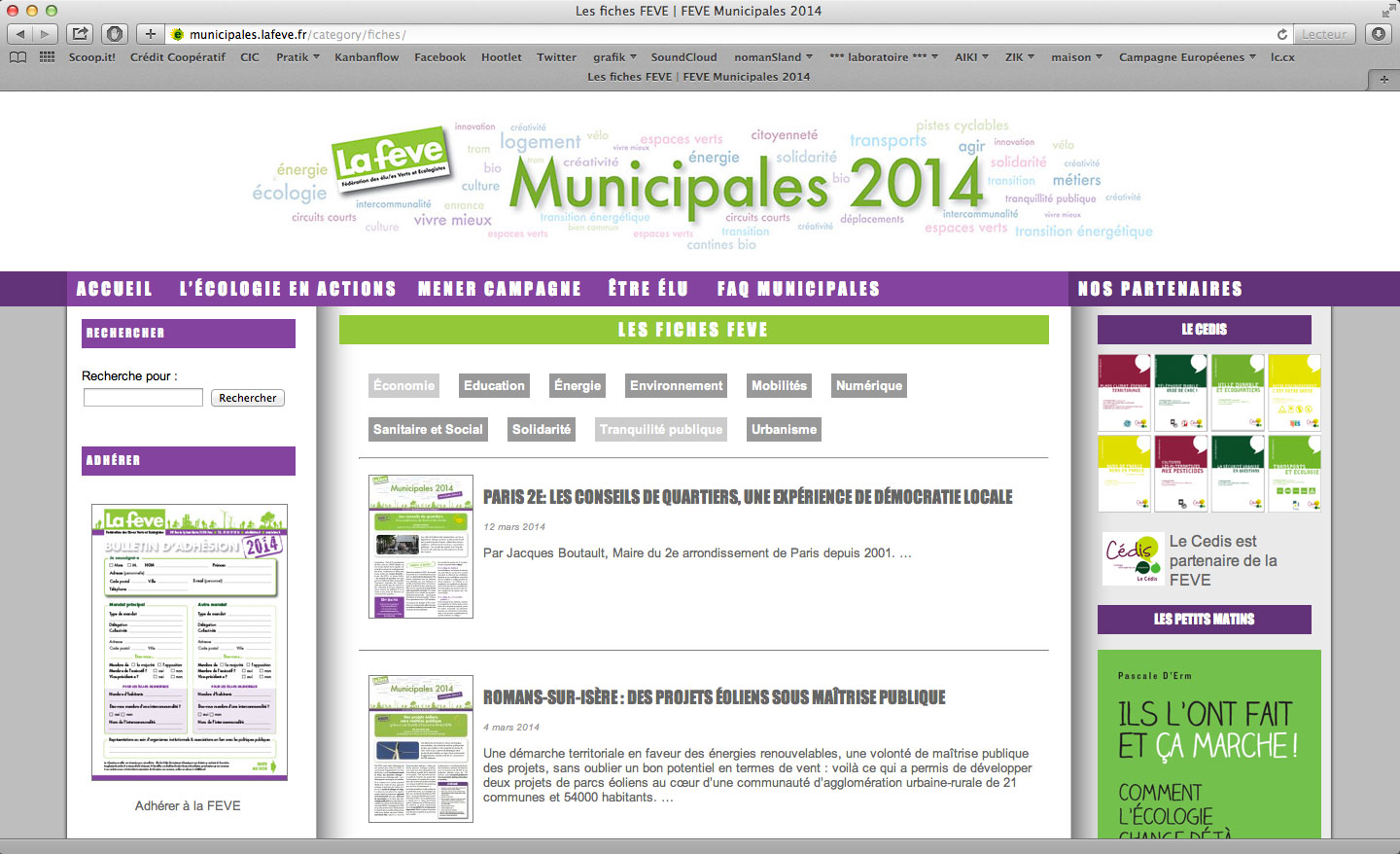The height and width of the screenshot is (854, 1400).
Task: Open the Paris 2e fiche thumbnail
Action: 421,547
